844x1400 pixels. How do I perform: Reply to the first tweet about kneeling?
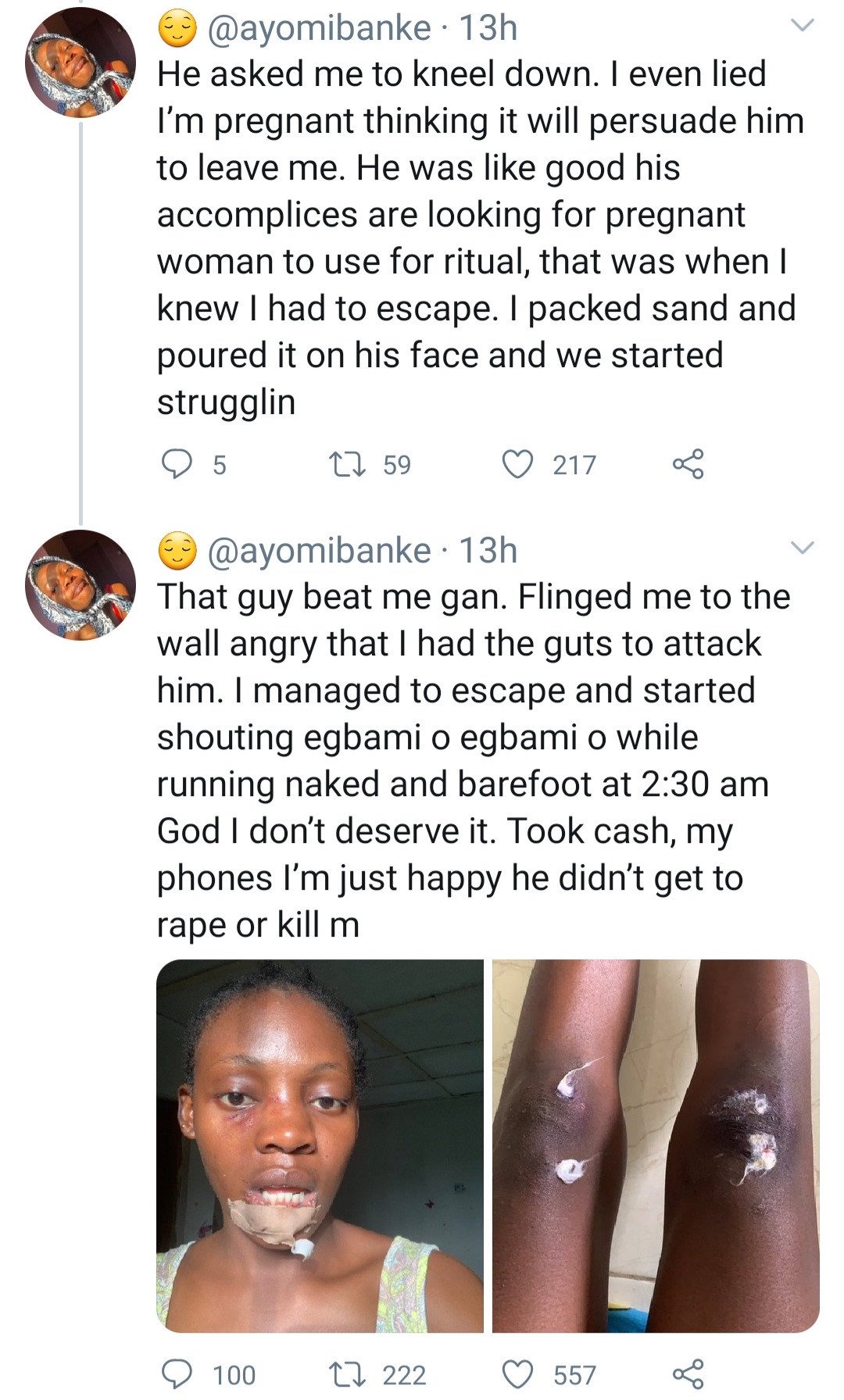click(177, 464)
